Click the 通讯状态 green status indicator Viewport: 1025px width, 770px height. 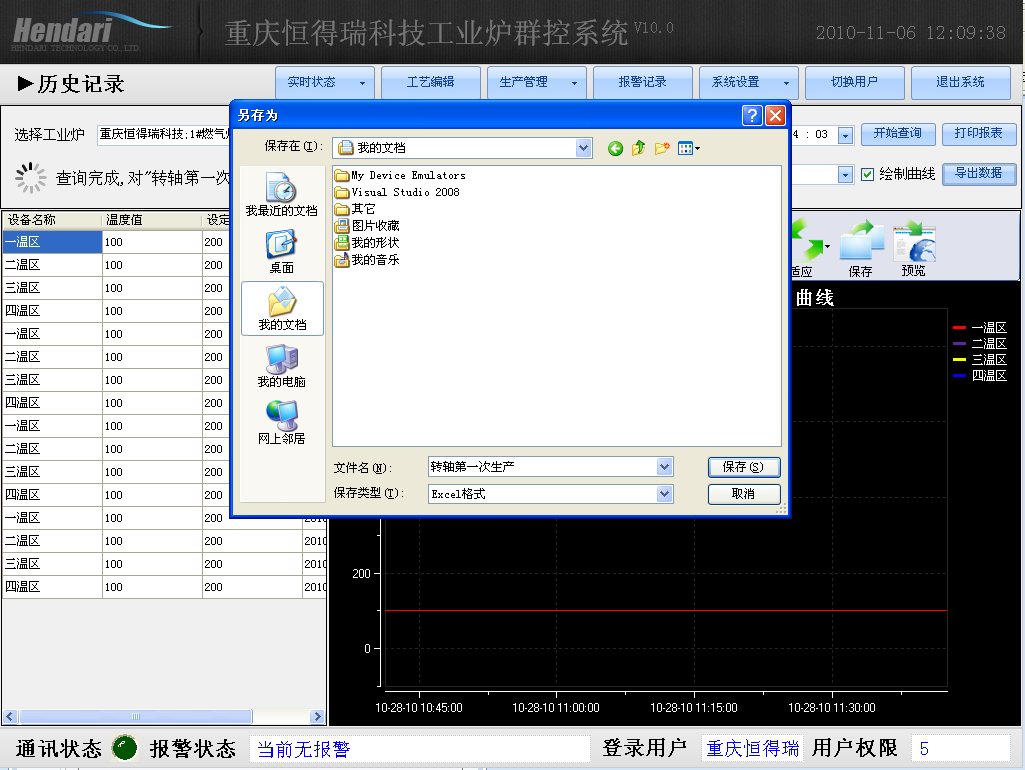tap(124, 747)
